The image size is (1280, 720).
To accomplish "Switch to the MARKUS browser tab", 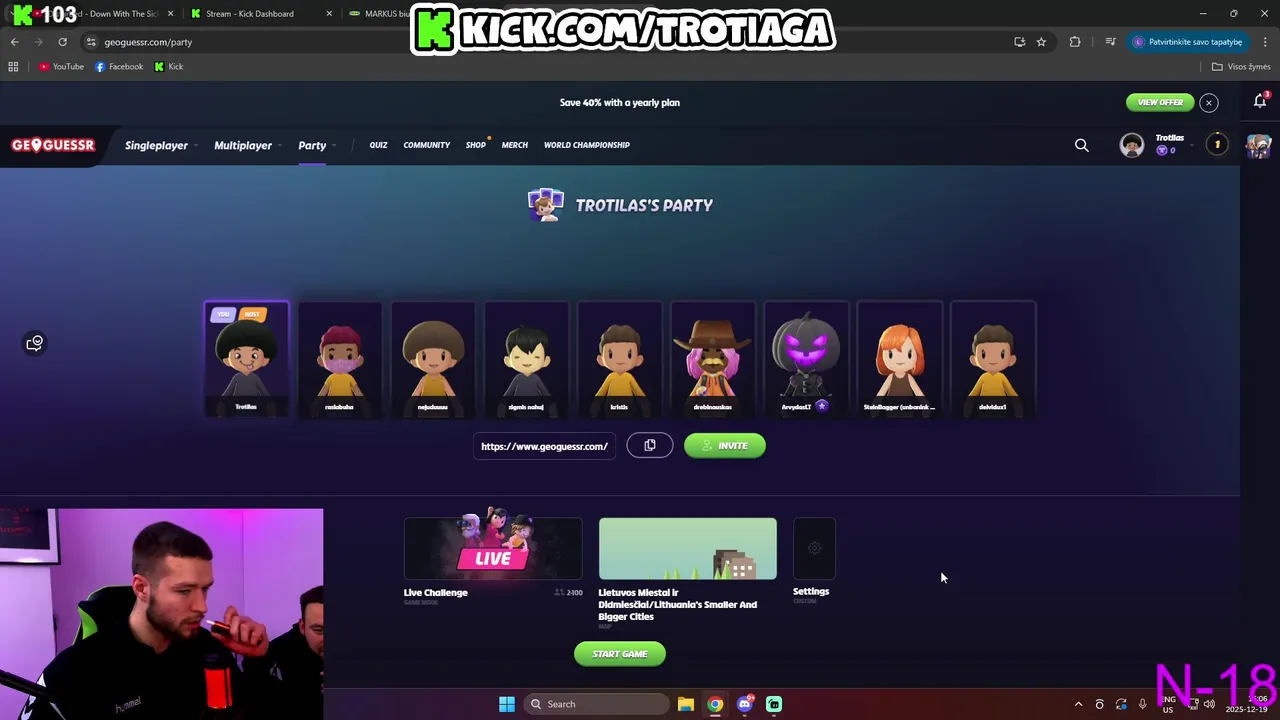I will point(385,14).
